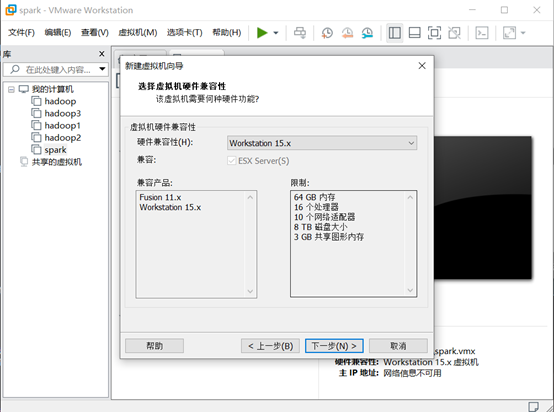The height and width of the screenshot is (412, 554).
Task: Click the message log icon in status bar
Action: pos(533,406)
